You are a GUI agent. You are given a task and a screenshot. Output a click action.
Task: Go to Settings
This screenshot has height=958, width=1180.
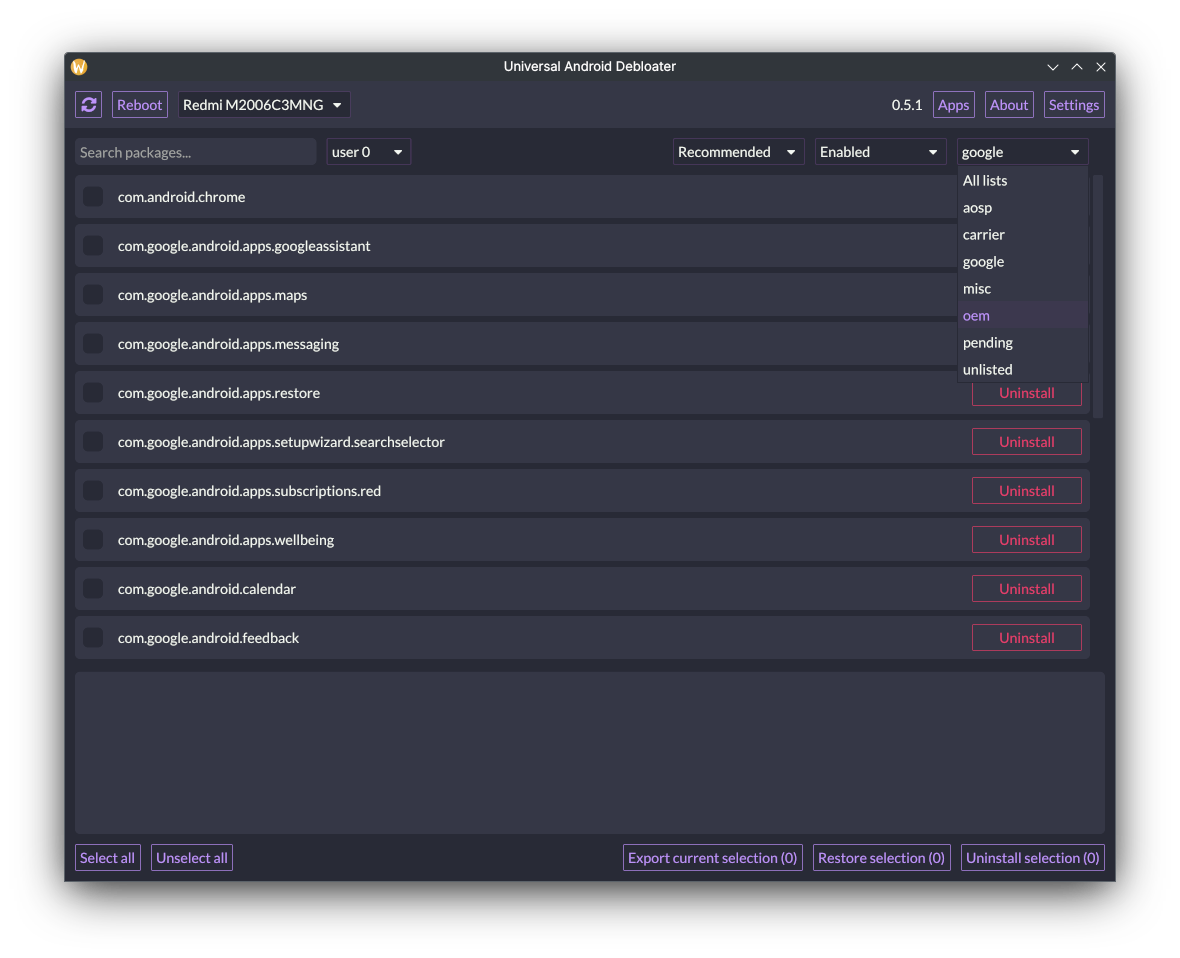1074,105
